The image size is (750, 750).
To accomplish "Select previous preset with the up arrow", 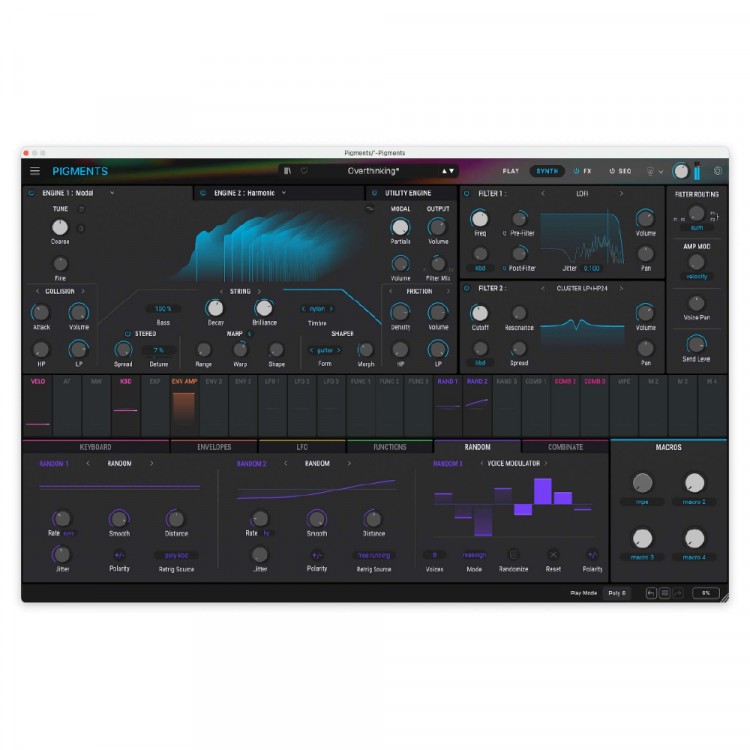I will tap(444, 171).
